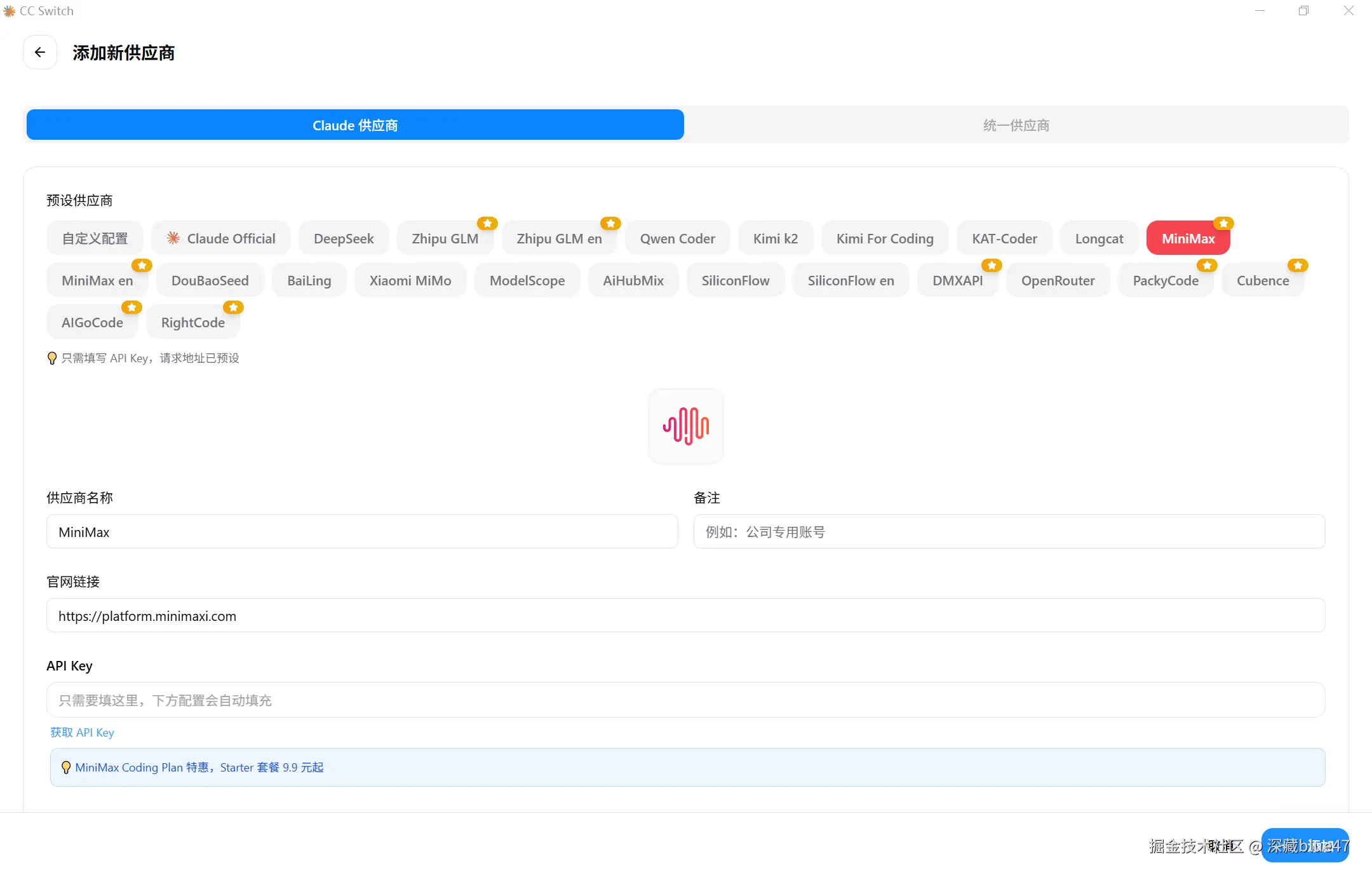The image size is (1372, 877).
Task: Select the DeepSeek preset provider
Action: tap(344, 238)
